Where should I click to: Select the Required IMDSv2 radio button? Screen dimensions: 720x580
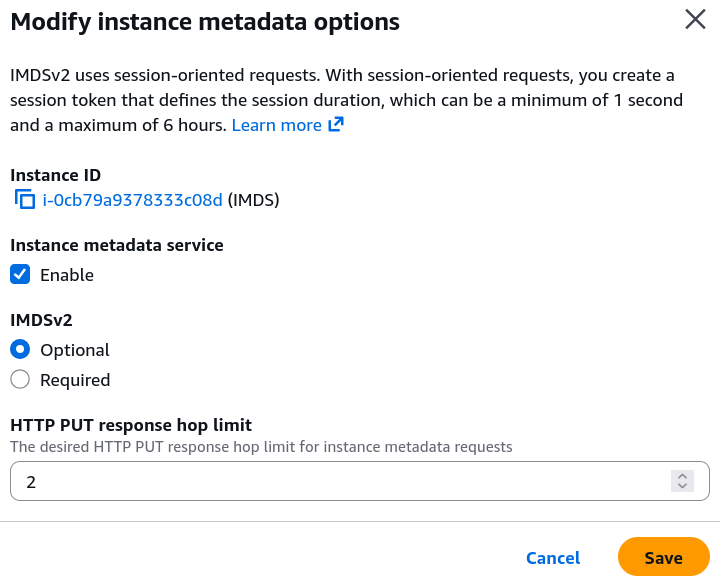[20, 380]
